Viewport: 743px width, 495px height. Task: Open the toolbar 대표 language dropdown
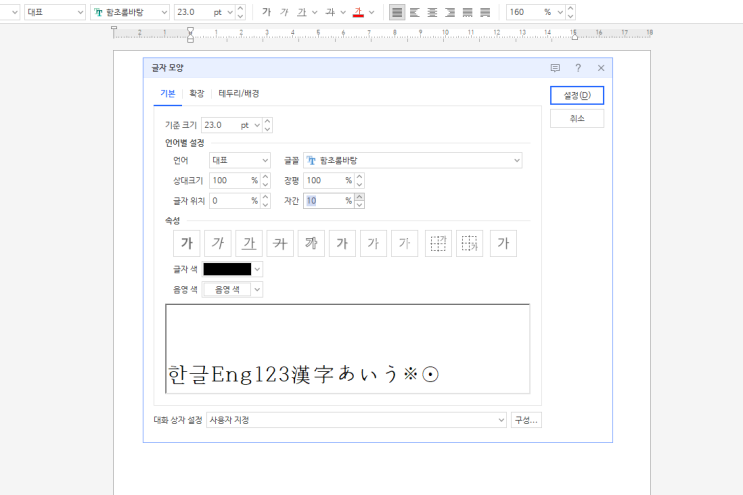(54, 12)
